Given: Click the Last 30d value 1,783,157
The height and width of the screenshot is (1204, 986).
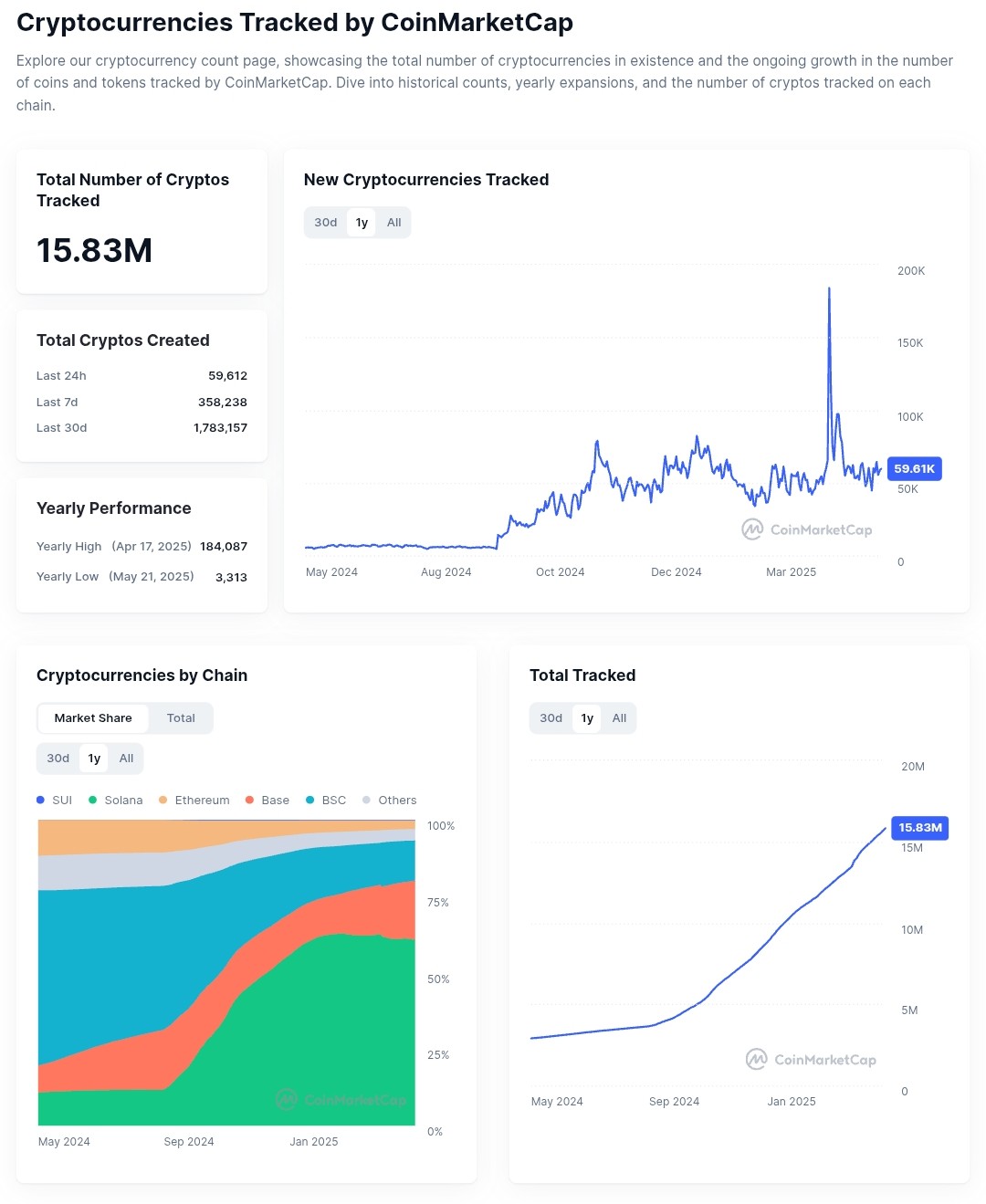Looking at the screenshot, I should (x=220, y=428).
